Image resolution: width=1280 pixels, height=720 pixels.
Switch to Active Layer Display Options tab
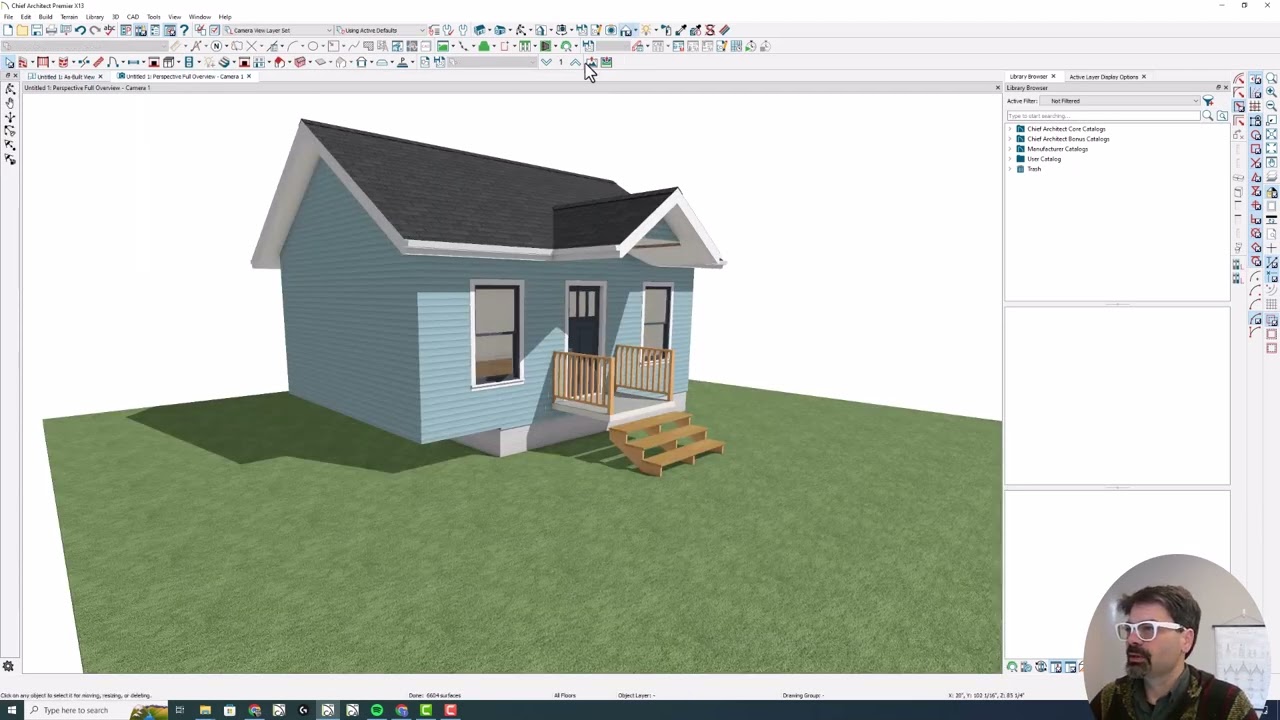coord(1104,77)
